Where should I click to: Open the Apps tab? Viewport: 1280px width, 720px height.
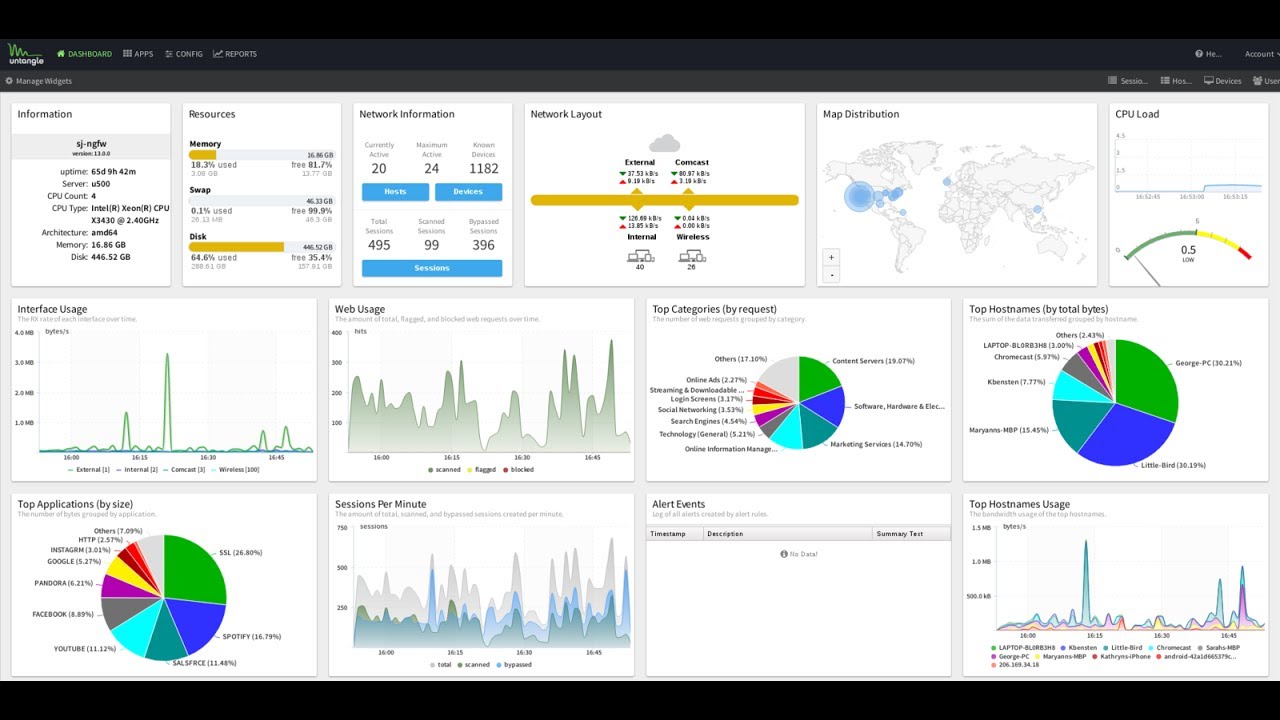(x=138, y=54)
